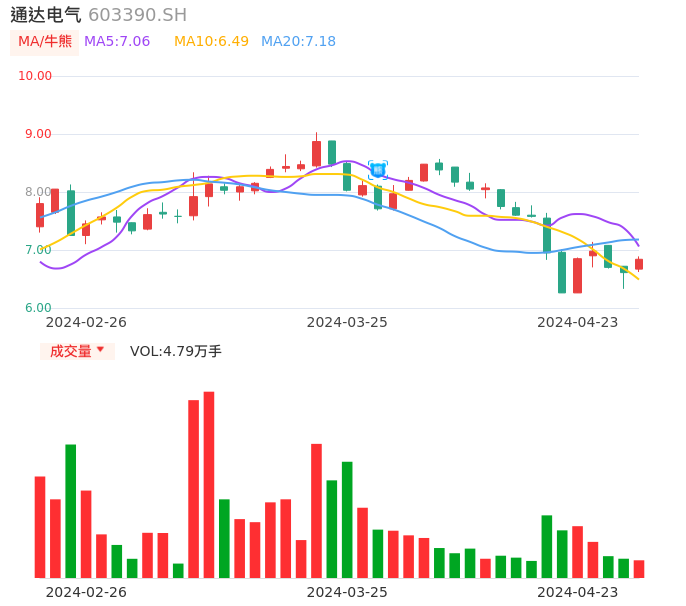This screenshot has width=686, height=606.
Task: Click the 2024-03-25 label under price chart
Action: pyautogui.click(x=347, y=322)
